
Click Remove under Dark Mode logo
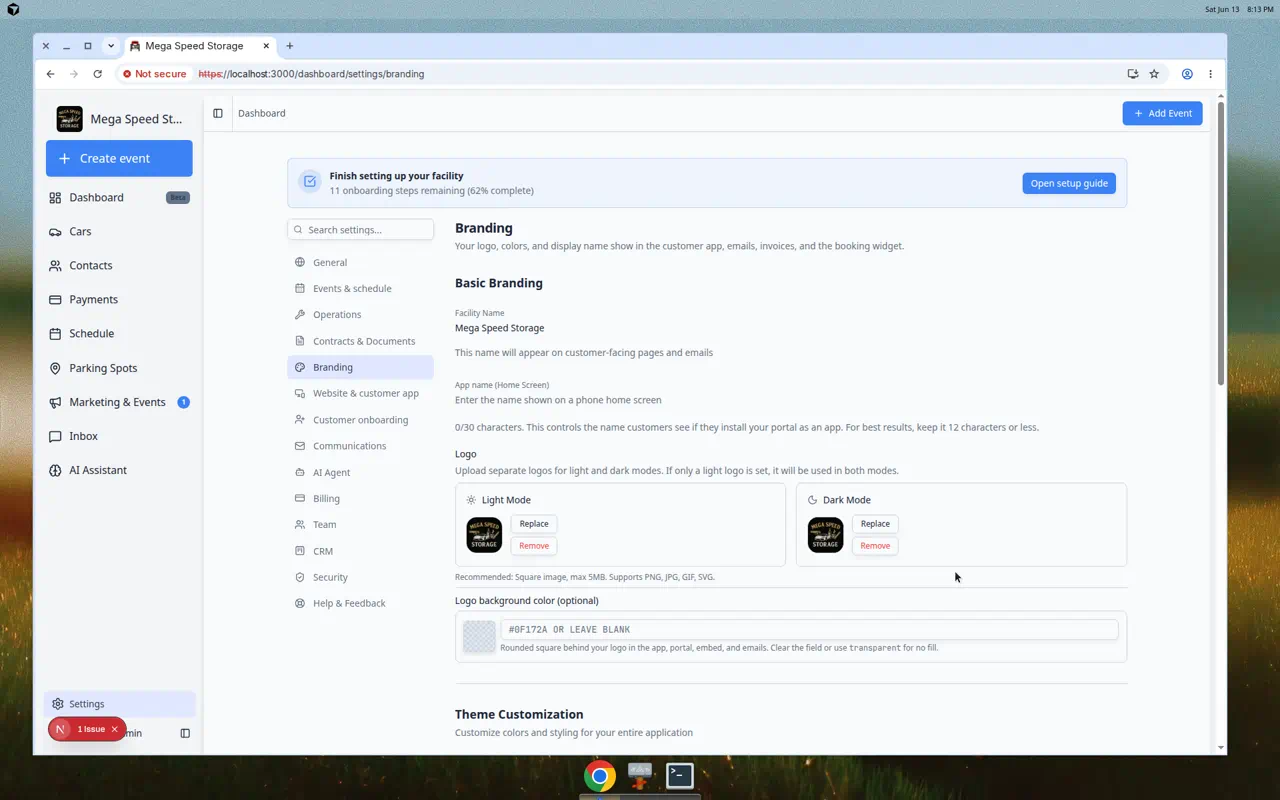pos(875,546)
